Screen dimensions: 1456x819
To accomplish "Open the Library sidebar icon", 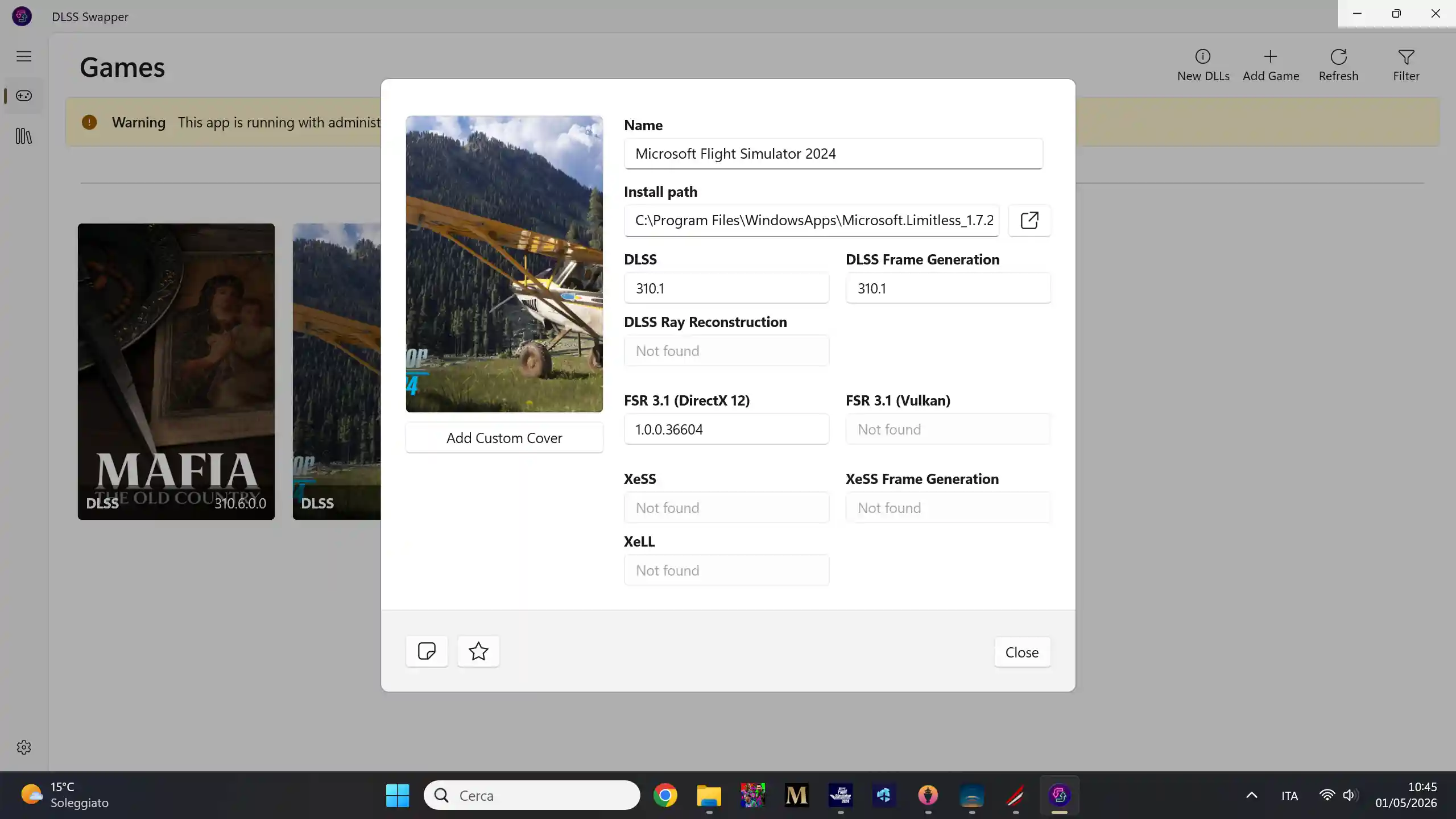I will 24,136.
